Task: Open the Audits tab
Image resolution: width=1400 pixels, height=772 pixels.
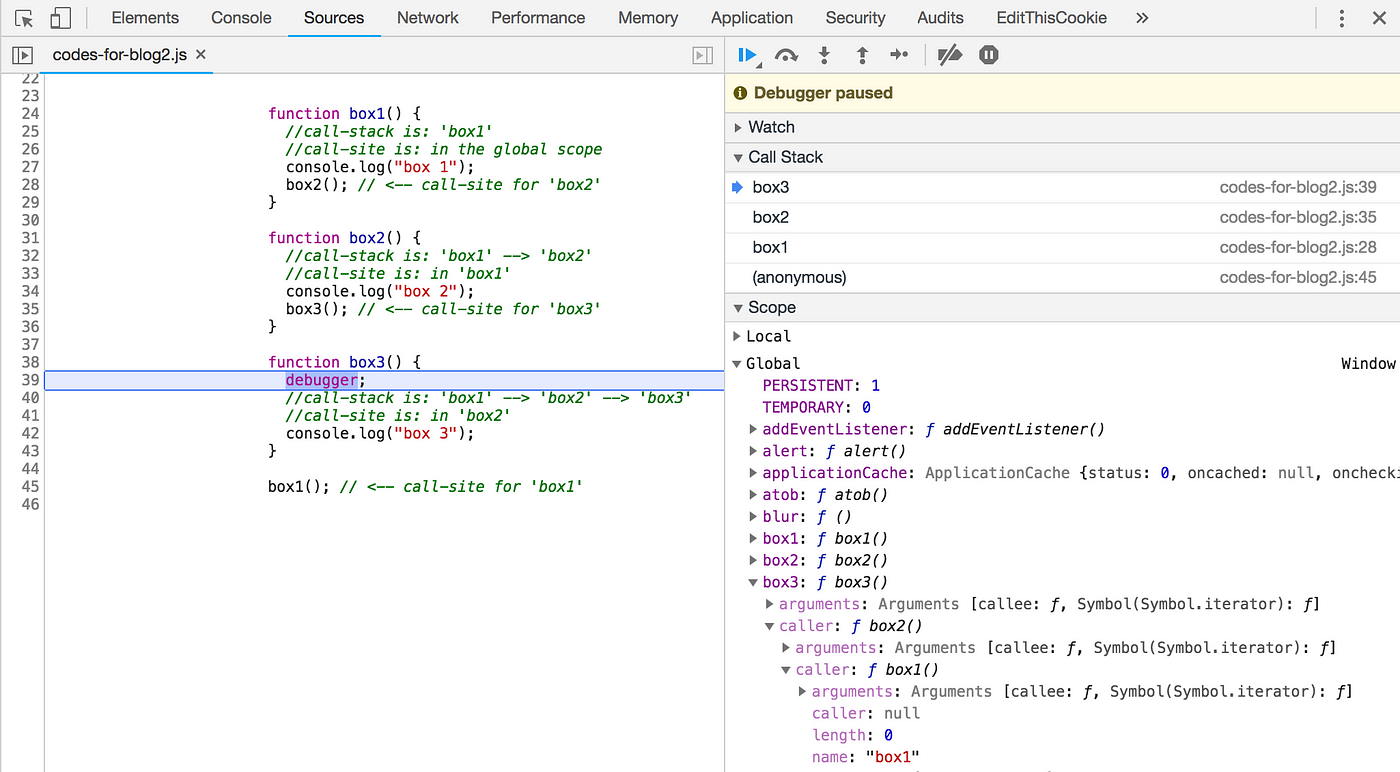Action: click(x=940, y=18)
